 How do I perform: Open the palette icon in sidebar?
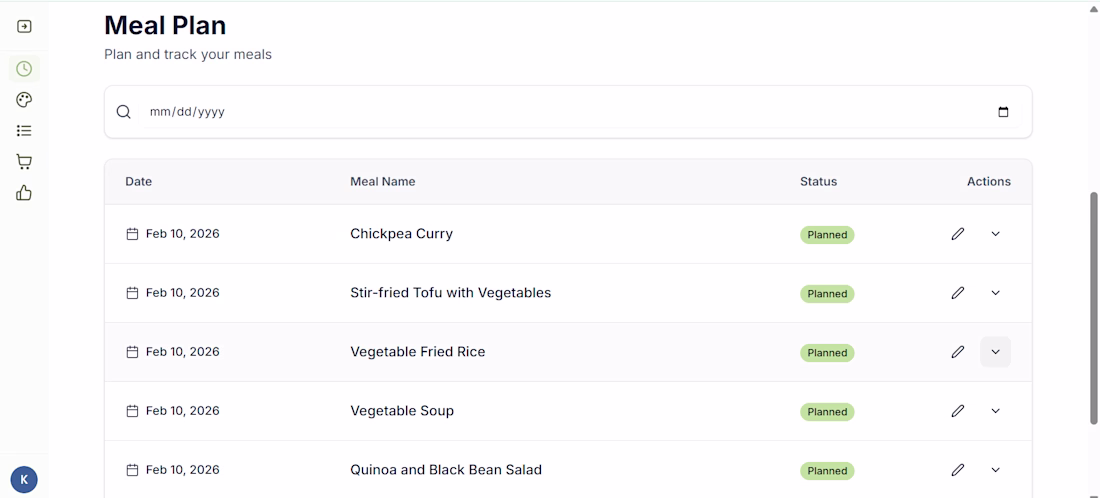pyautogui.click(x=24, y=100)
